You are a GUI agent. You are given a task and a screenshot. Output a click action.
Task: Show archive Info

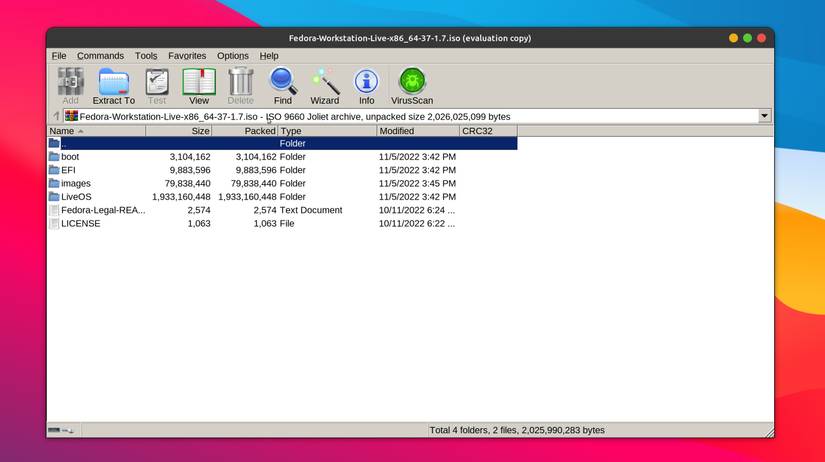[366, 86]
